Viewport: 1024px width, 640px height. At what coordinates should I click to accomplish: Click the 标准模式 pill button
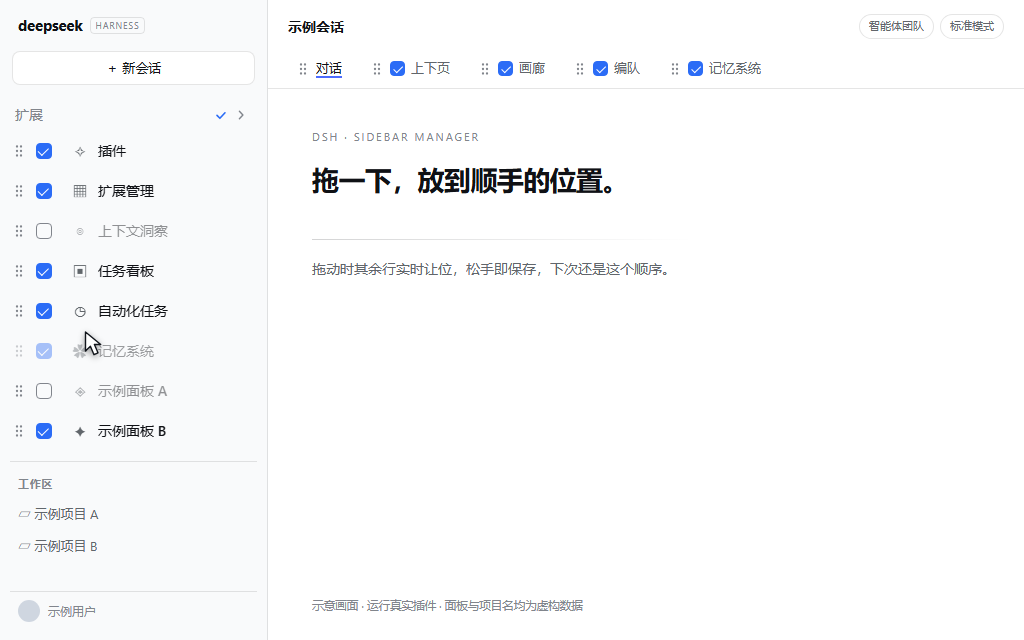(972, 26)
